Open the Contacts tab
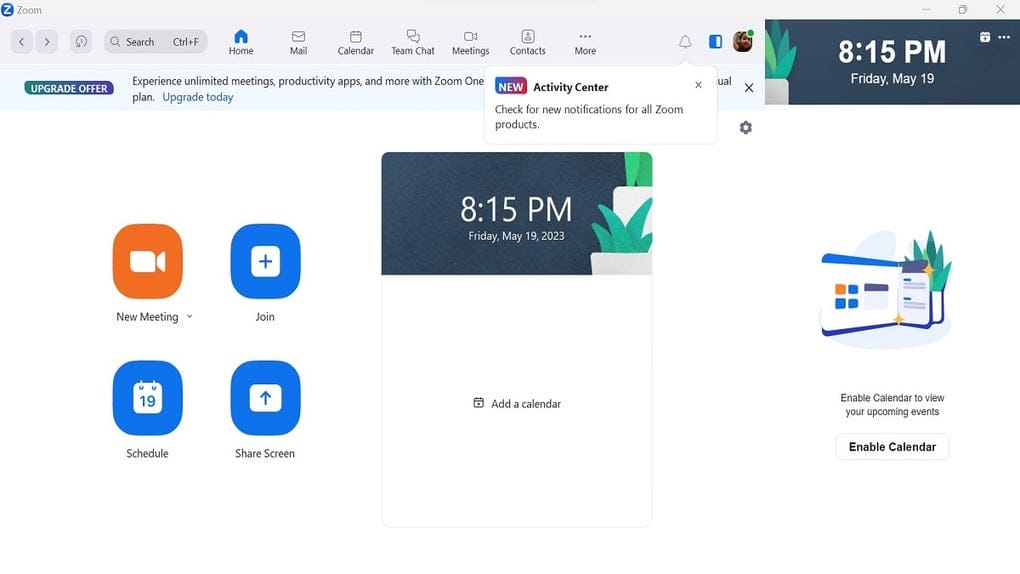The image size is (1020, 574). [528, 42]
